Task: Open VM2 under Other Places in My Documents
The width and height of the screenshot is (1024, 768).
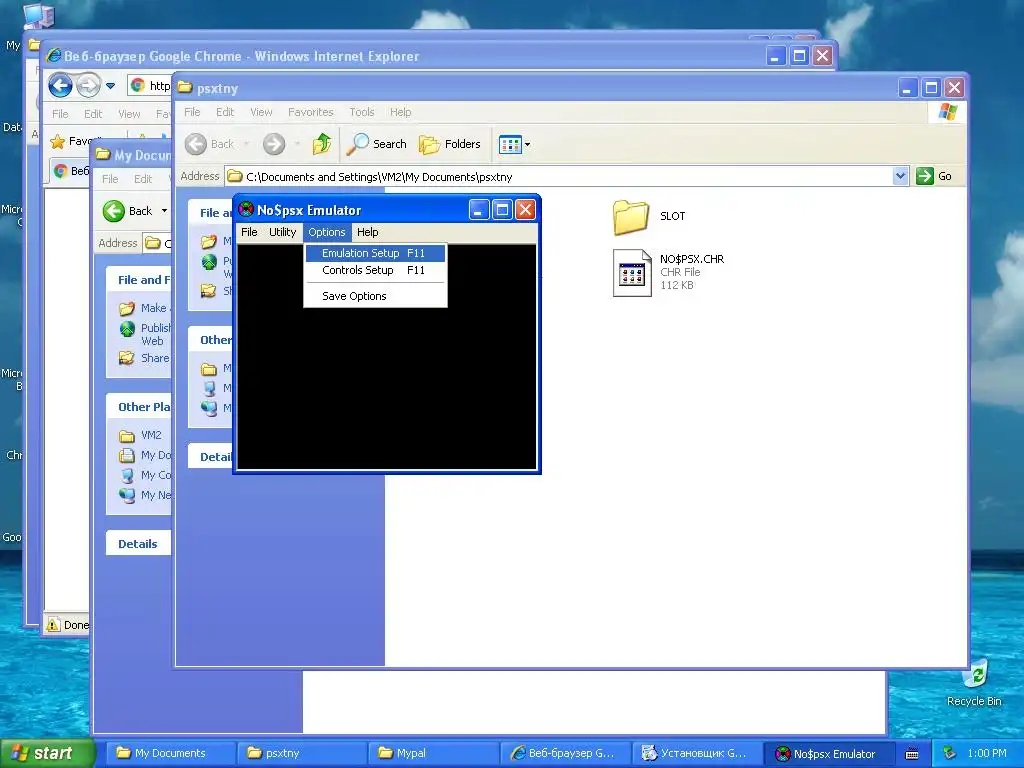Action: 140,436
